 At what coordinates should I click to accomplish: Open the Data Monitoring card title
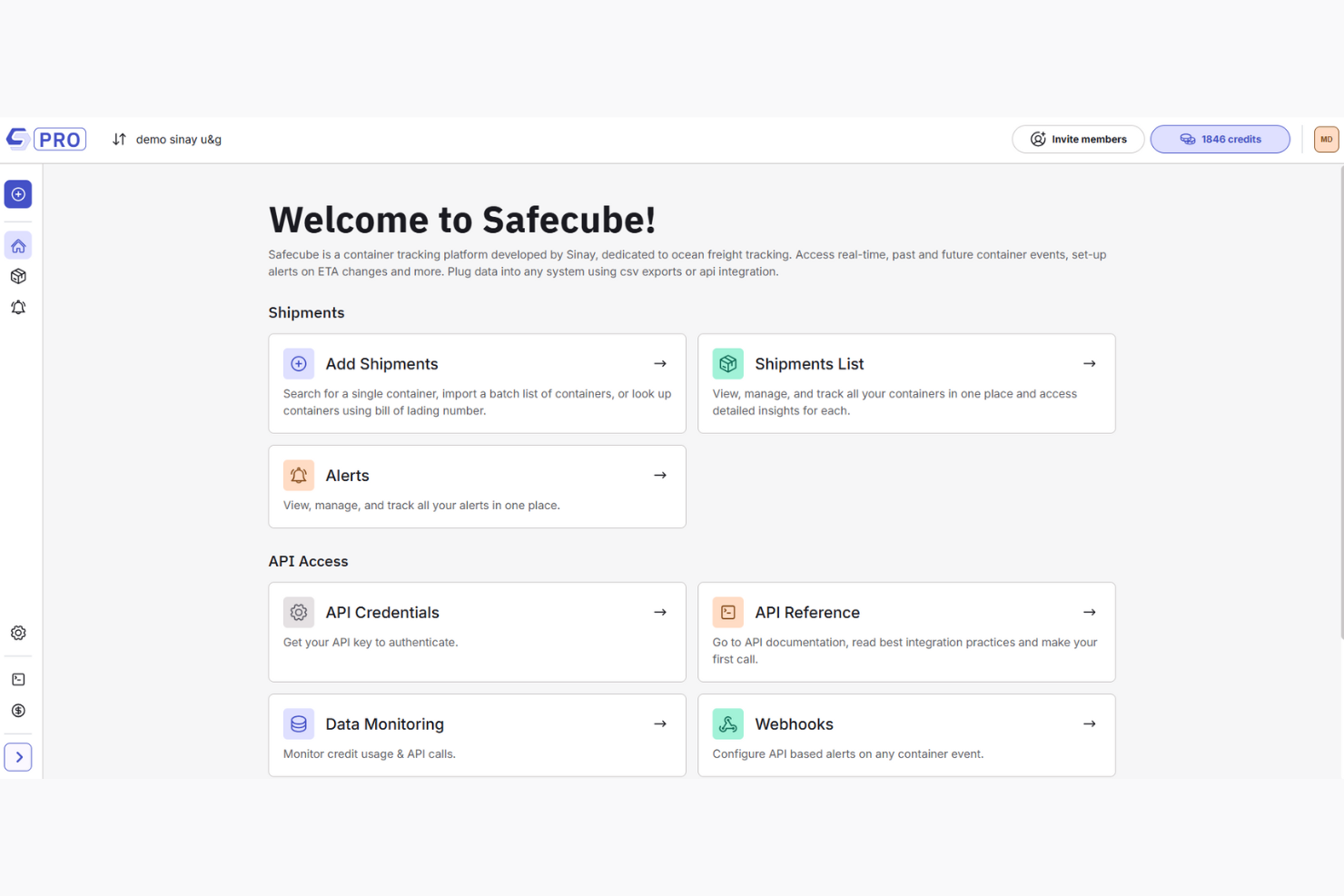pos(385,724)
